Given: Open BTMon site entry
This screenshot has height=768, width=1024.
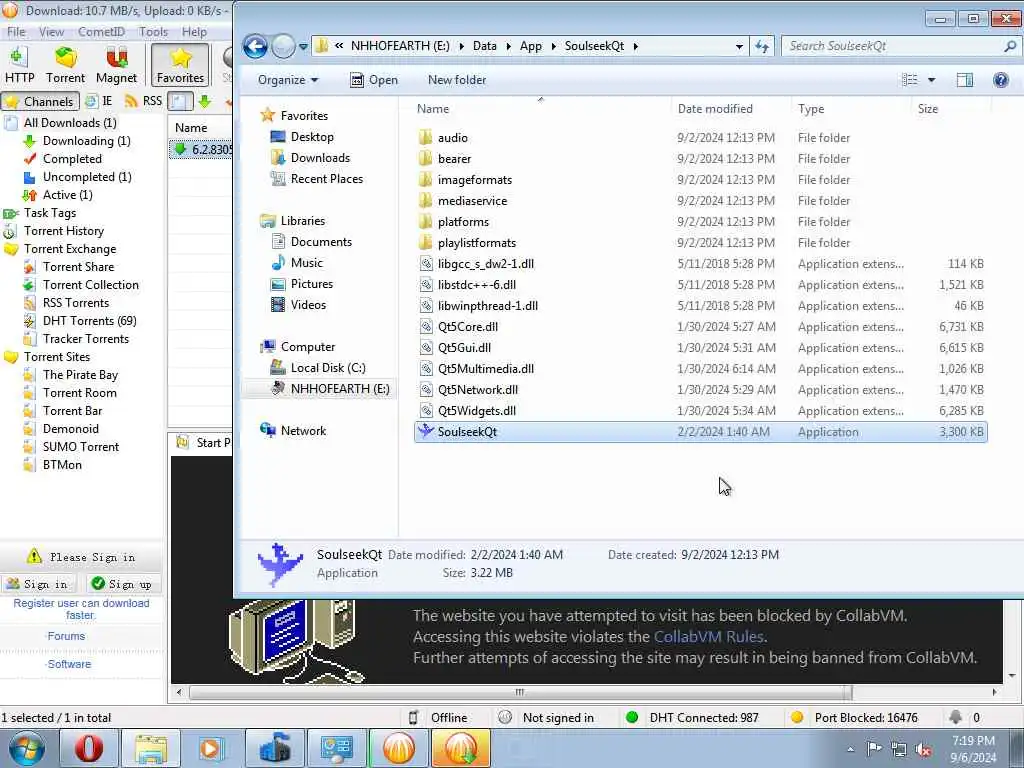Looking at the screenshot, I should (62, 465).
